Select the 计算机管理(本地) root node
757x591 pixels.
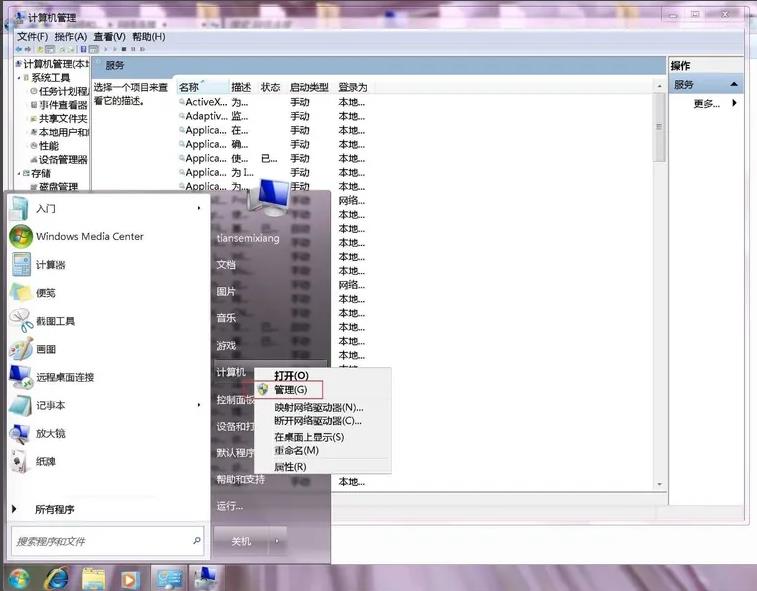[x=56, y=64]
